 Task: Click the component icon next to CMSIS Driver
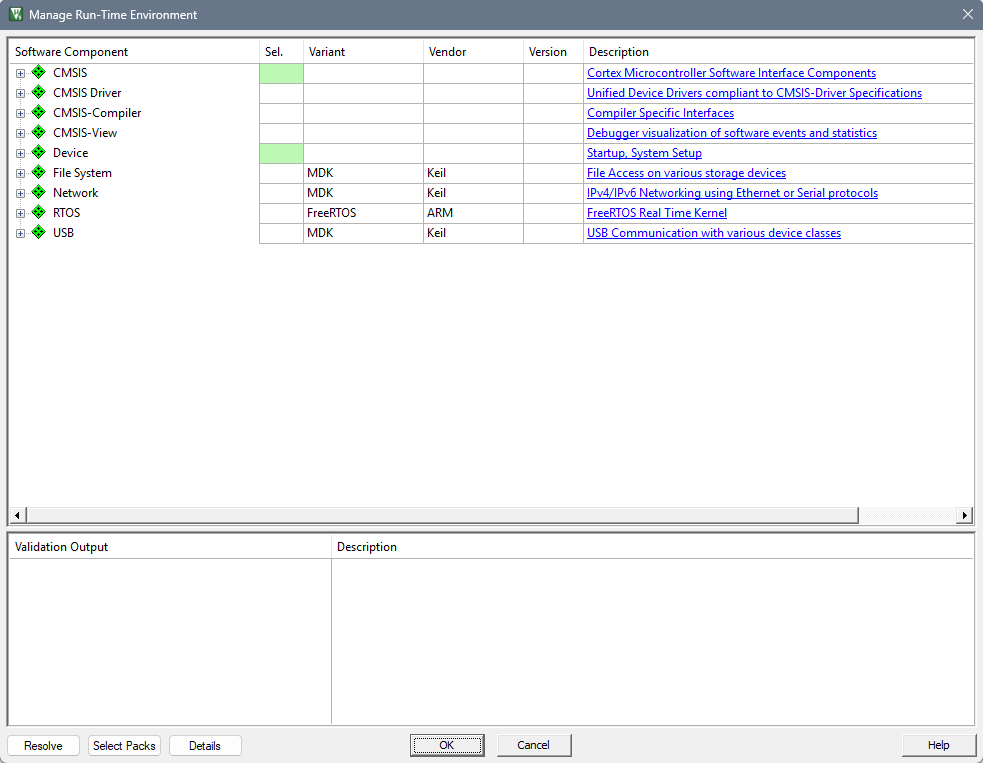click(x=39, y=92)
